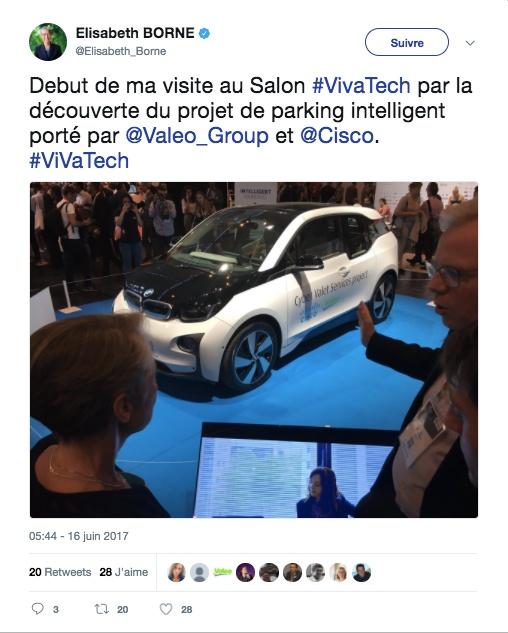Click the retweet arrows icon

click(101, 609)
